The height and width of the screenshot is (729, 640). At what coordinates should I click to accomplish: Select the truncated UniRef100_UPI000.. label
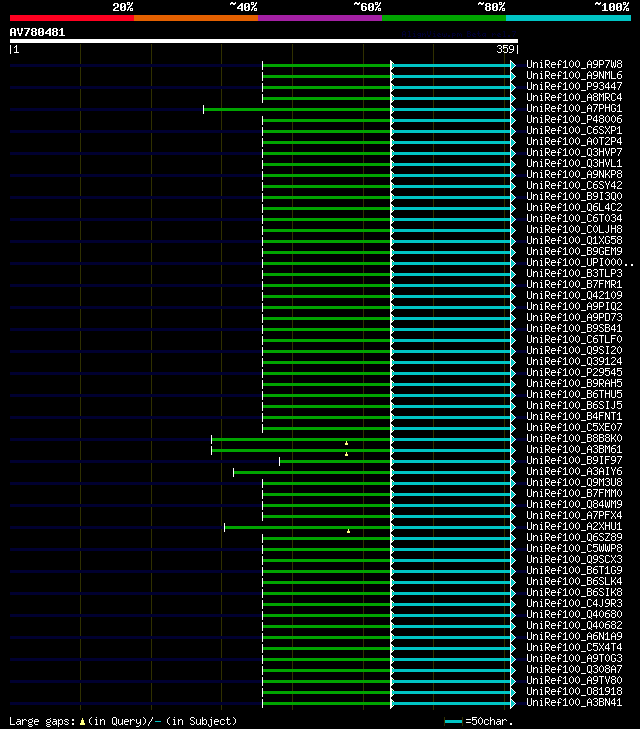coord(580,262)
